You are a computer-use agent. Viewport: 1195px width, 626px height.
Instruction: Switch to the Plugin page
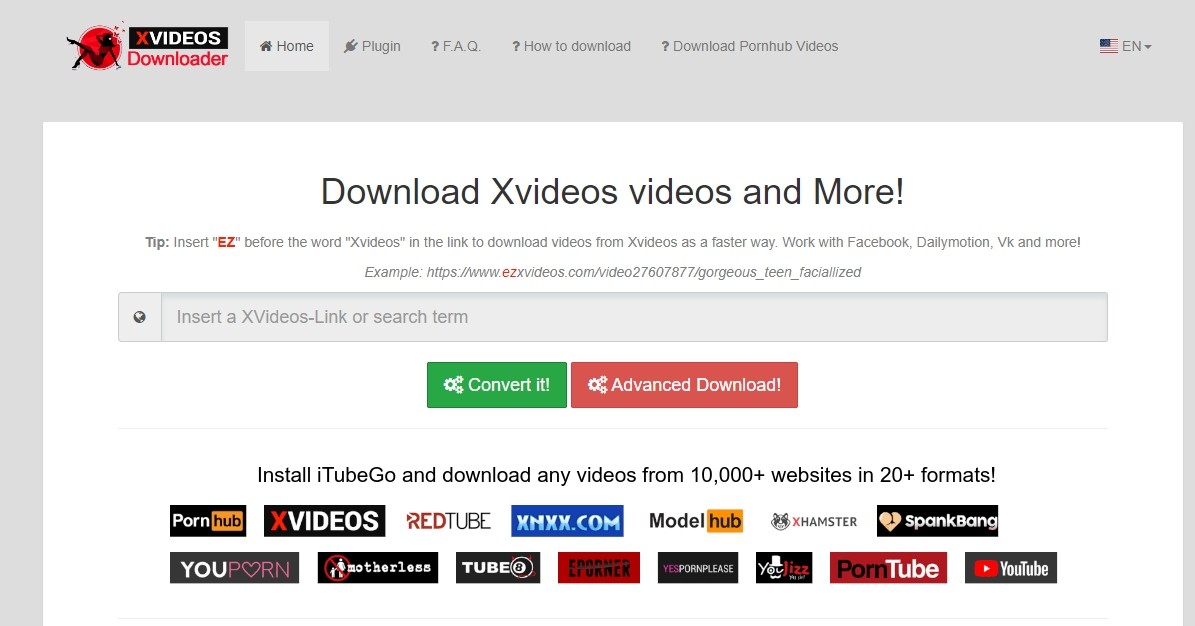click(372, 46)
